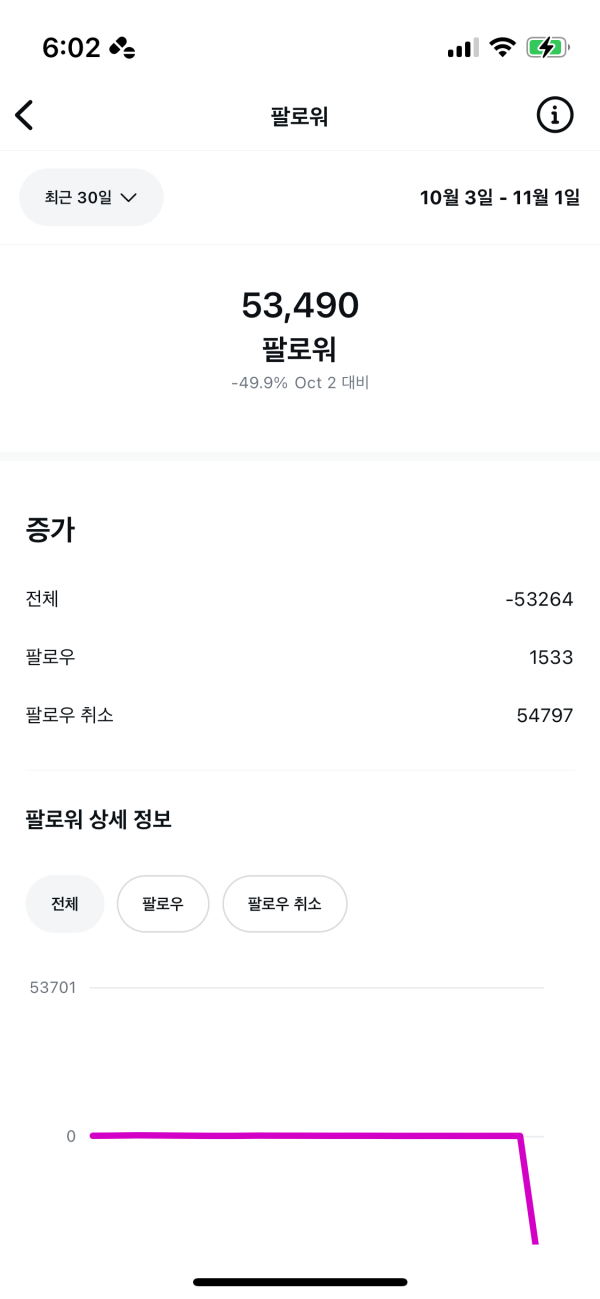This screenshot has height=1299, width=600.
Task: Tap the 팔로워 상세 정보 section heading
Action: 99,820
